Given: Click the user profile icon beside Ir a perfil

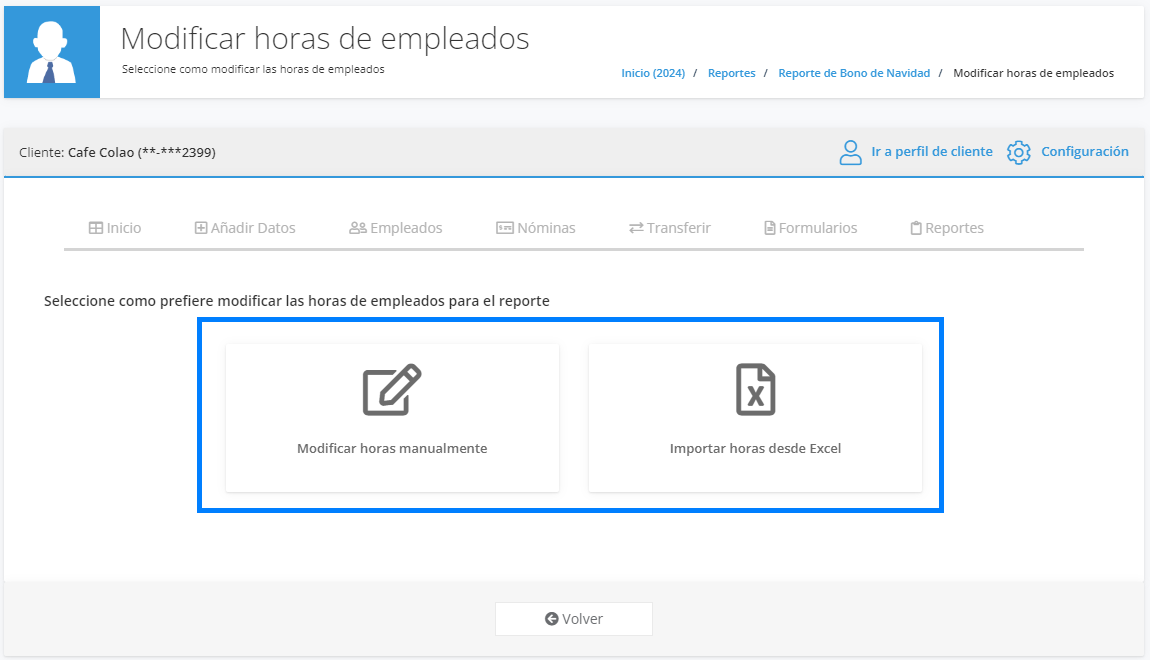Looking at the screenshot, I should click(851, 153).
